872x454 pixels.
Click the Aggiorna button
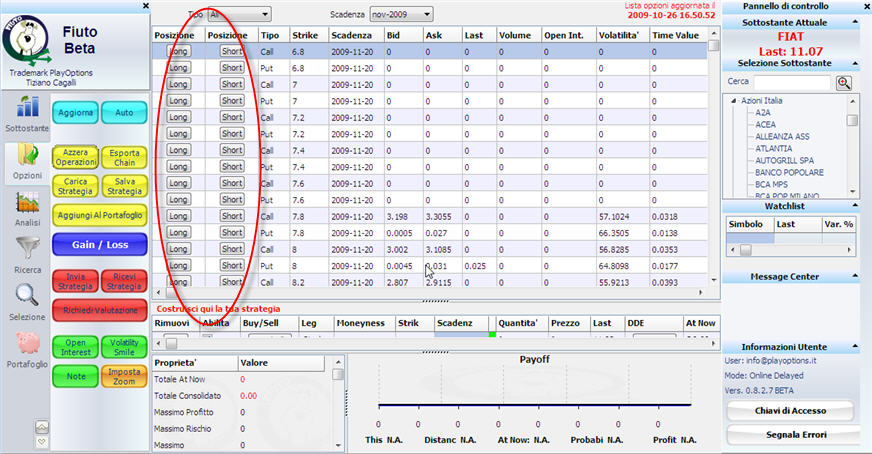(x=76, y=112)
